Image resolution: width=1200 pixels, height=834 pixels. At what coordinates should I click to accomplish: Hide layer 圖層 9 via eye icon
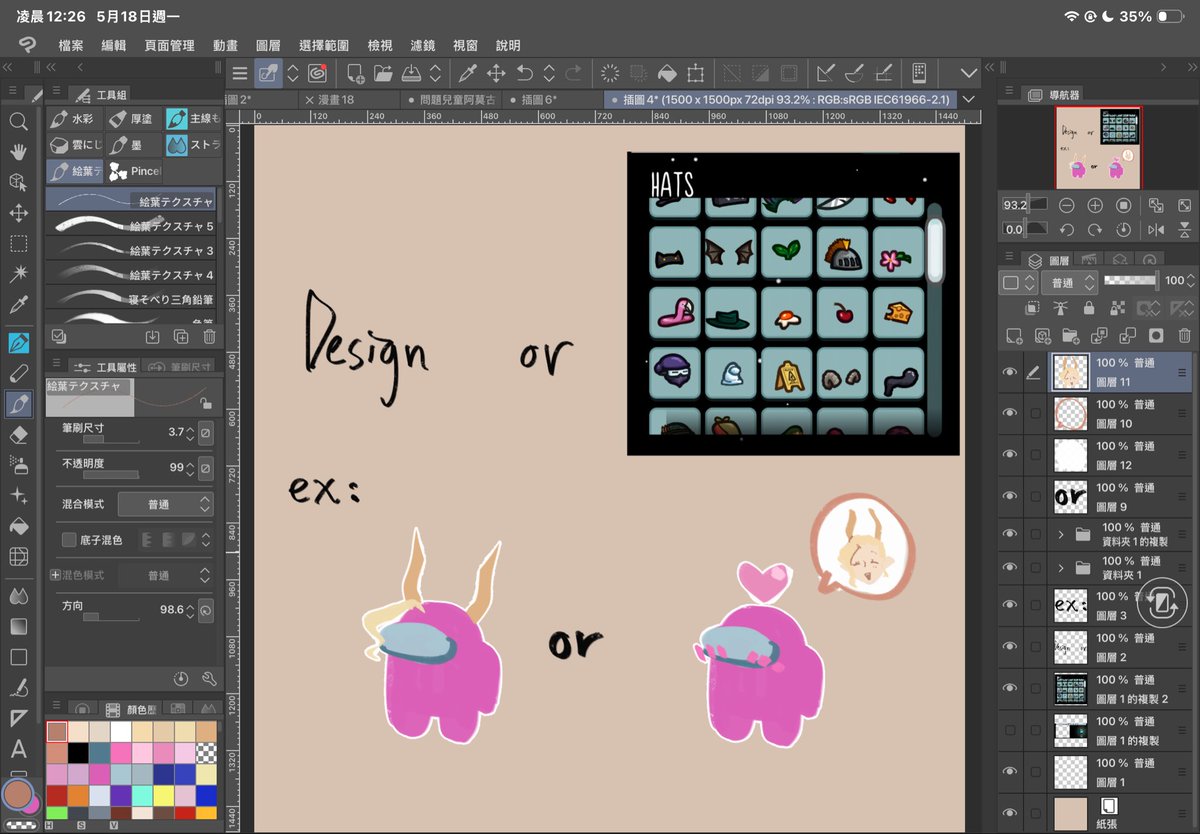pyautogui.click(x=1009, y=496)
